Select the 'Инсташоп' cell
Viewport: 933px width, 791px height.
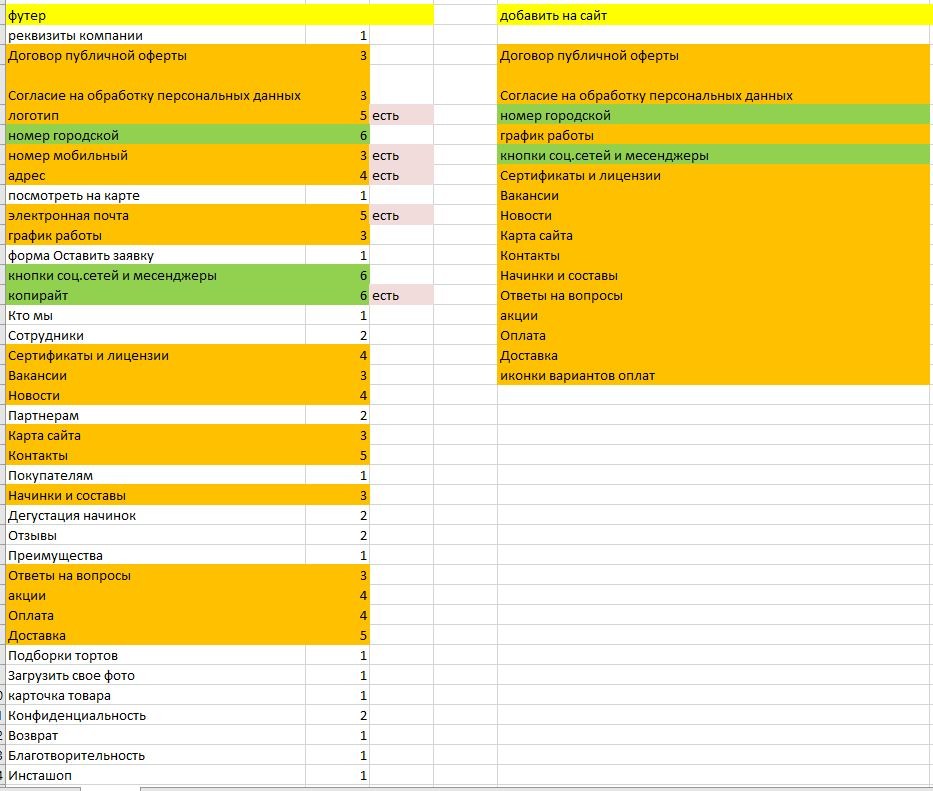155,775
